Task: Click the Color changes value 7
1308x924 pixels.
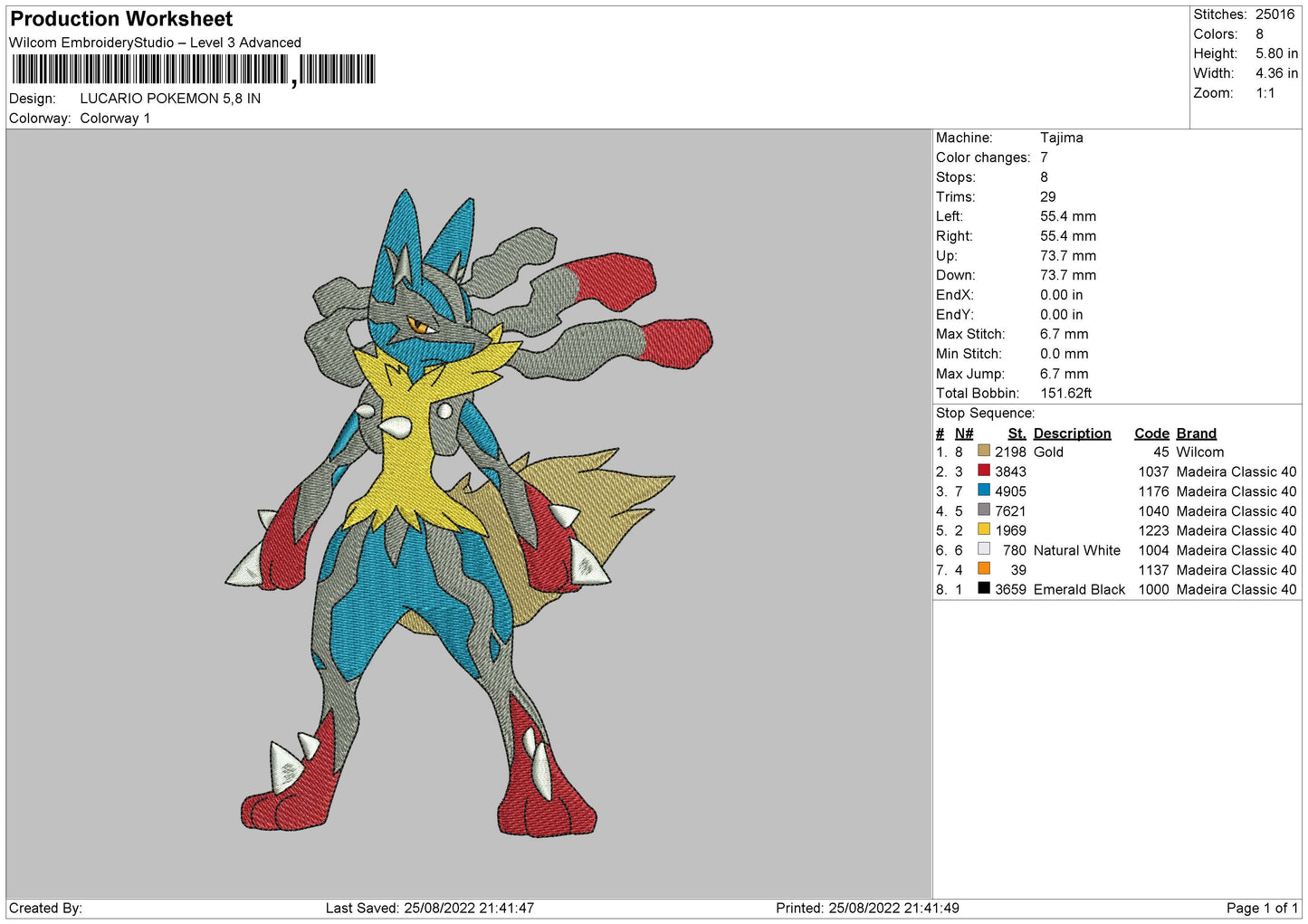Action: tap(1044, 157)
